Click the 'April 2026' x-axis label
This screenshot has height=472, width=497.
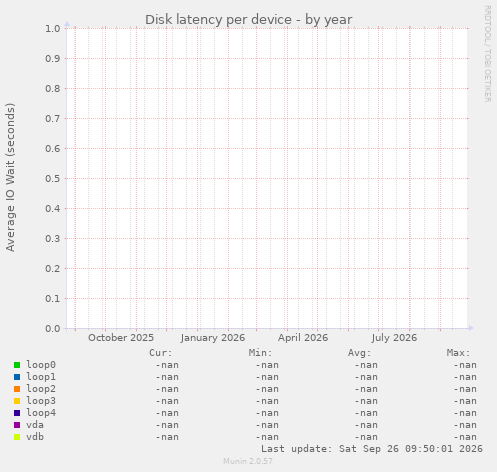coord(303,338)
